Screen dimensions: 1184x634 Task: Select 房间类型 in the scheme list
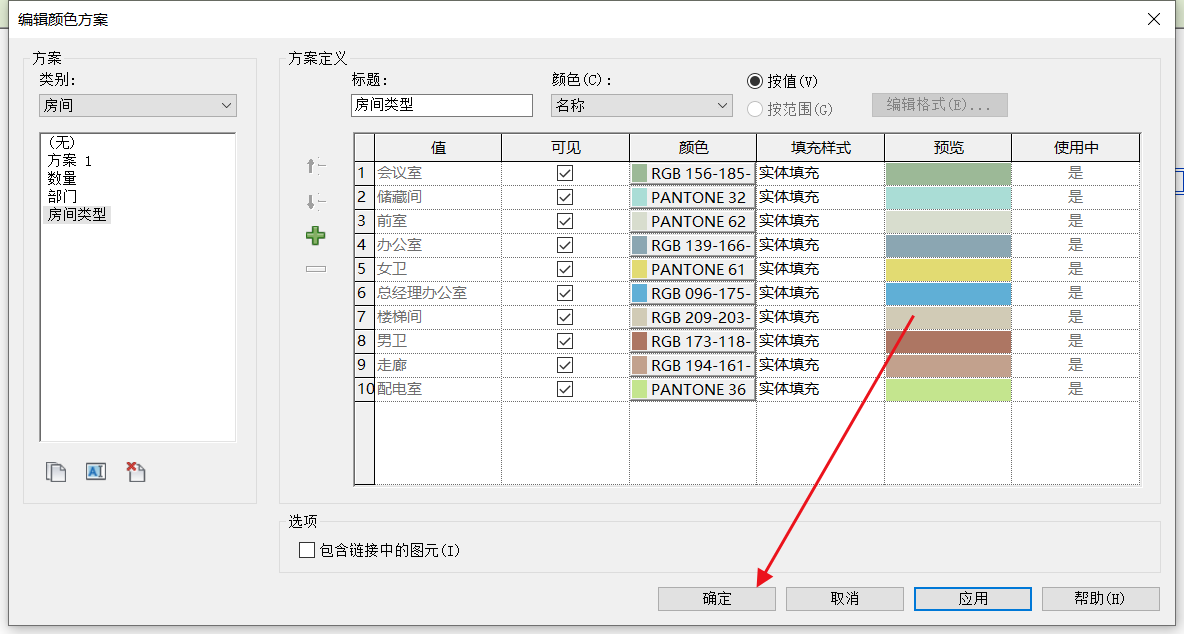[x=77, y=214]
